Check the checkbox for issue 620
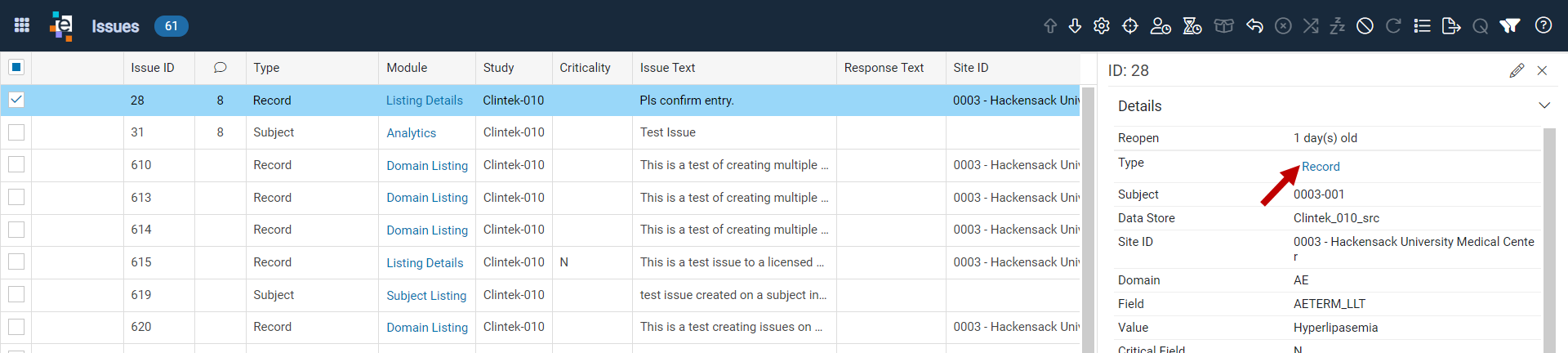 [x=16, y=327]
